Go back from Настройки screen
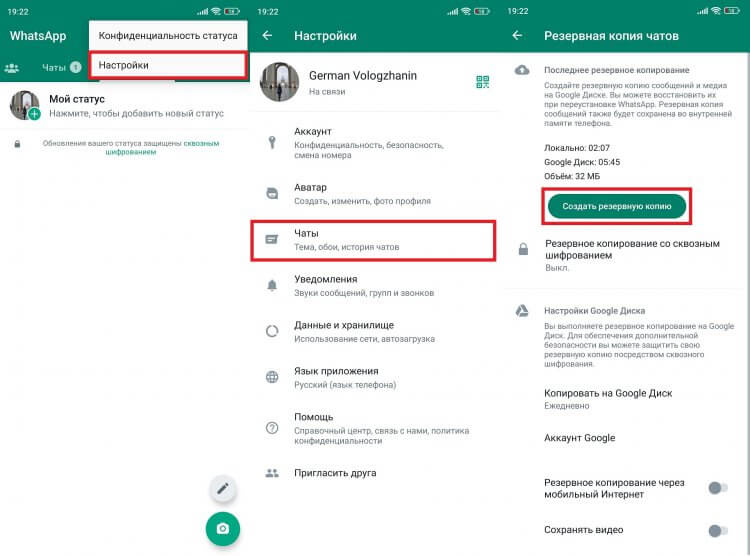 point(267,35)
